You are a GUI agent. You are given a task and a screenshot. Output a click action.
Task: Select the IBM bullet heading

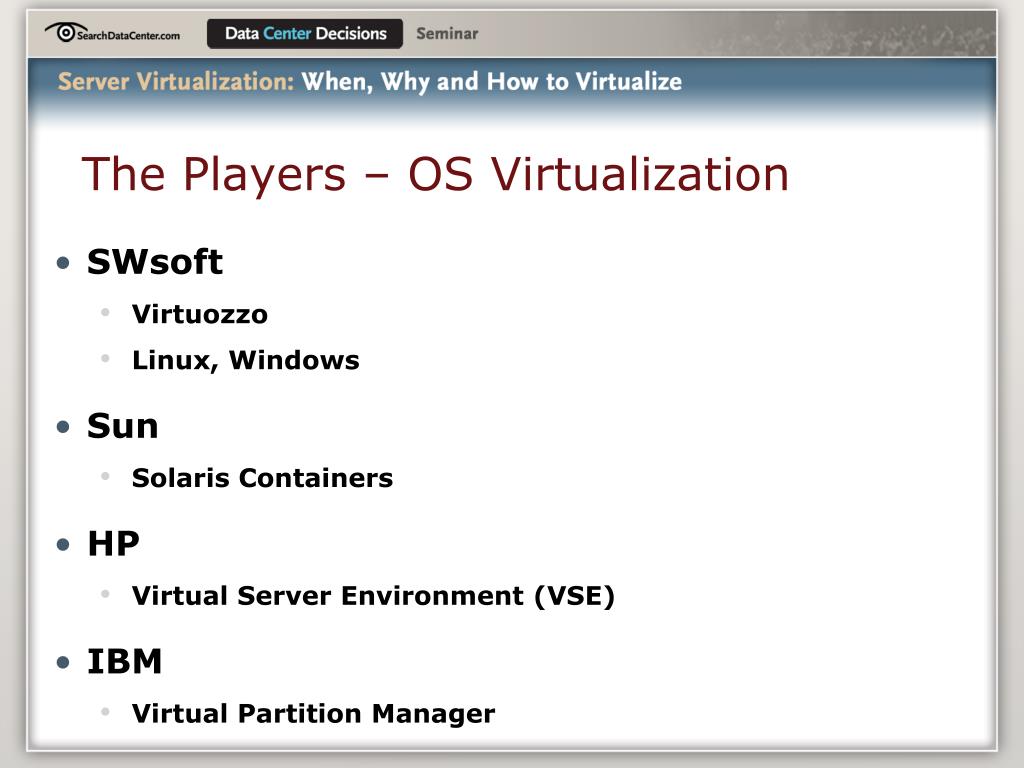(125, 662)
